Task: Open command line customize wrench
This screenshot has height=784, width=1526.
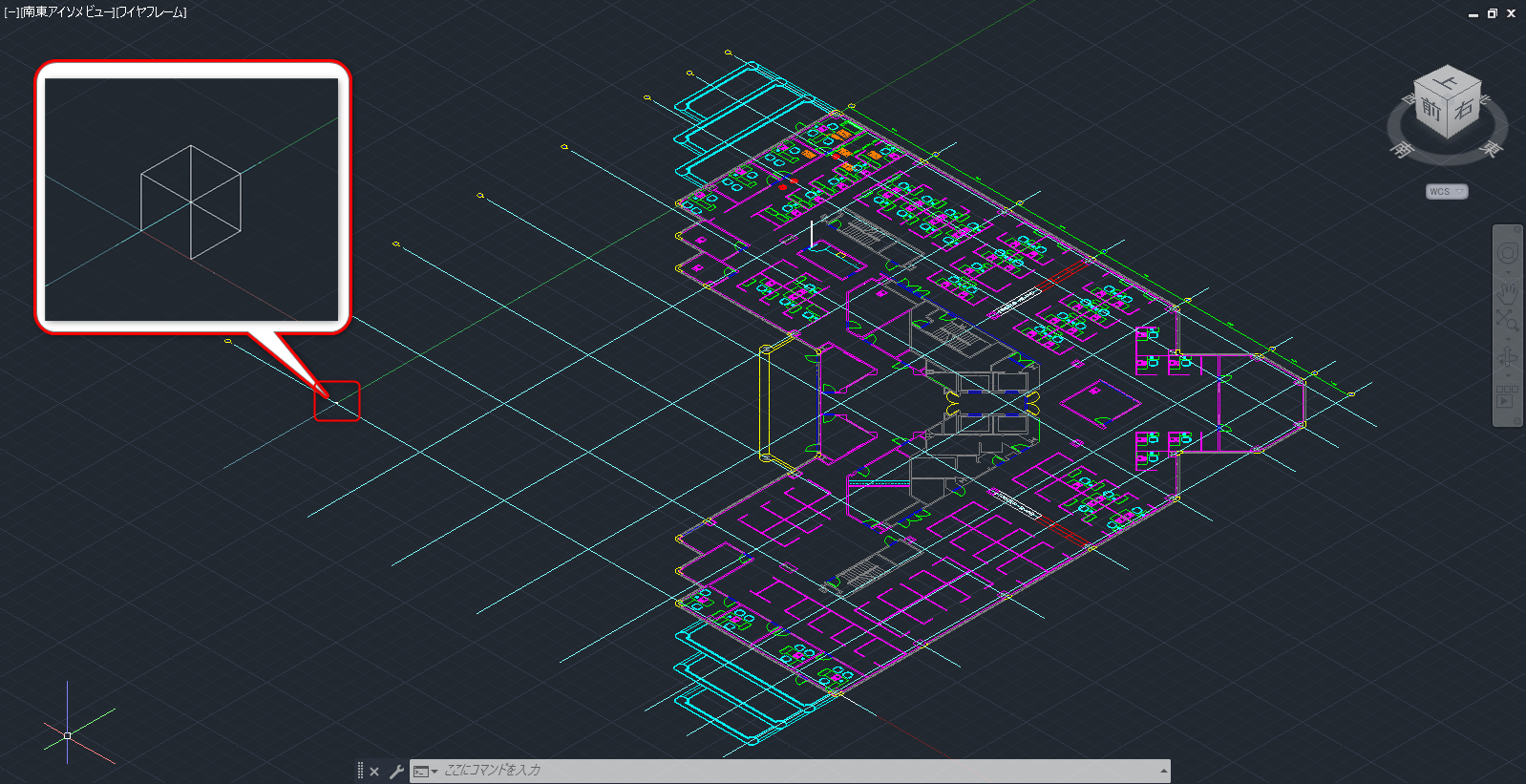Action: click(396, 772)
